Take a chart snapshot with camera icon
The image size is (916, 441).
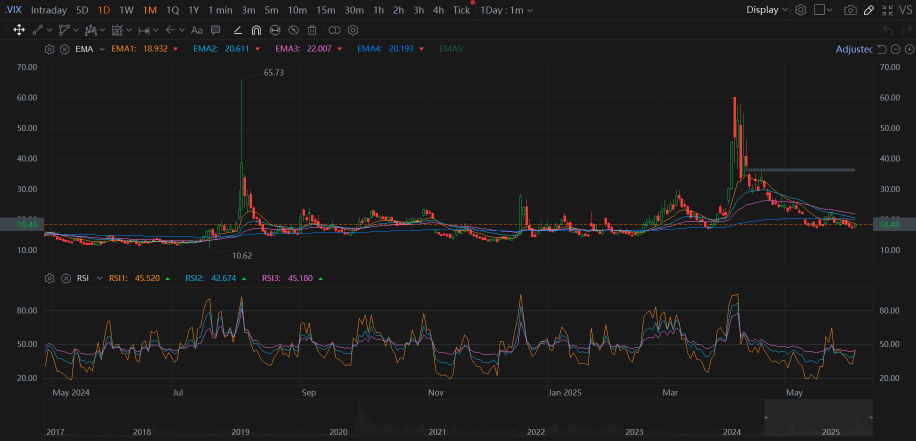851,10
